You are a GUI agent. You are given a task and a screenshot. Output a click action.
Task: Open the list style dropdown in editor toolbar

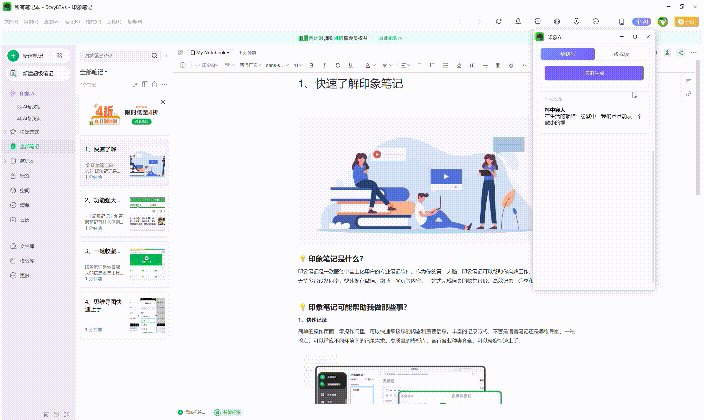pos(405,65)
